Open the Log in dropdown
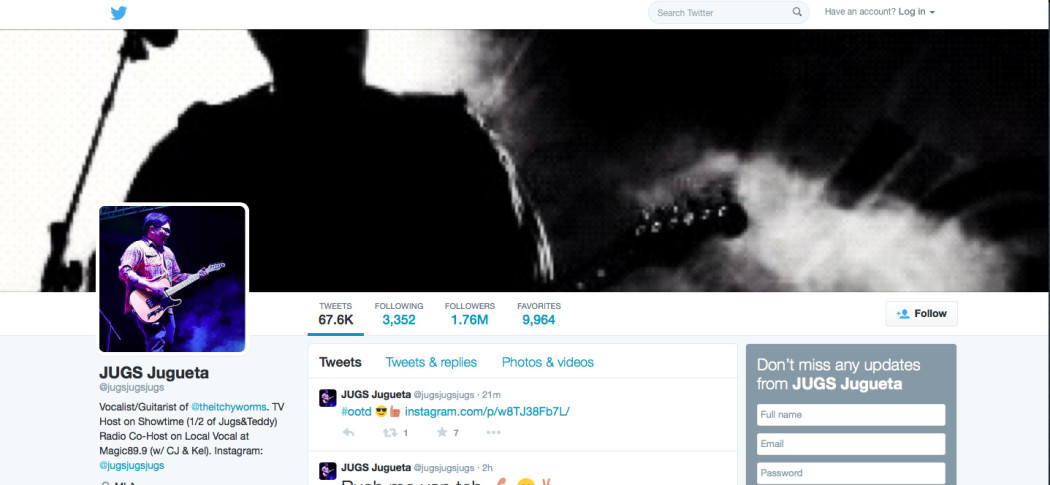1050x485 pixels. pos(917,11)
